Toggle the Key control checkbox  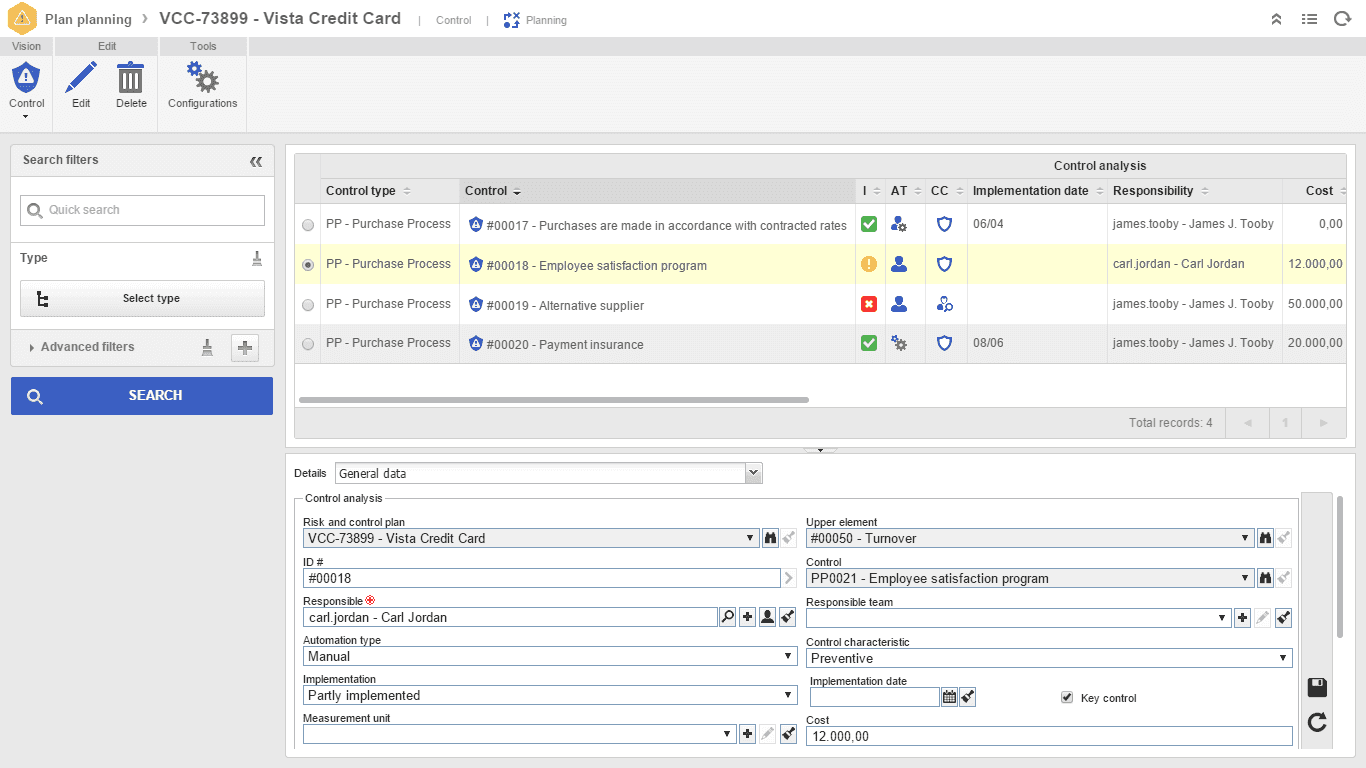(x=1066, y=697)
